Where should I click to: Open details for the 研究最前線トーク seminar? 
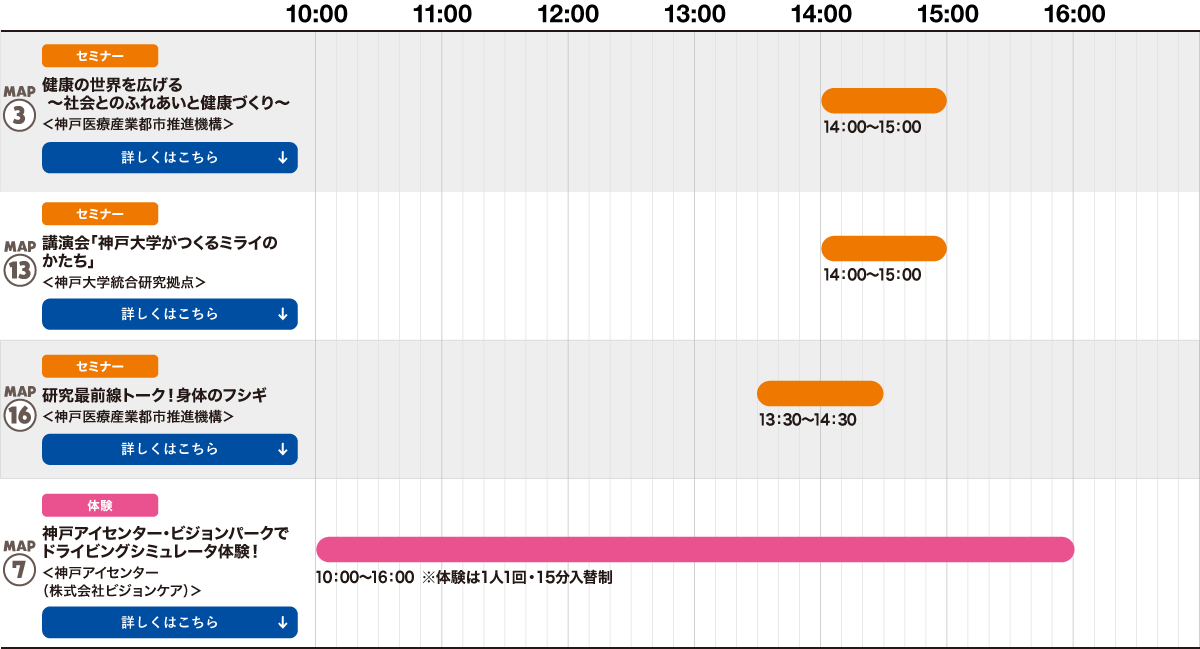pos(170,449)
